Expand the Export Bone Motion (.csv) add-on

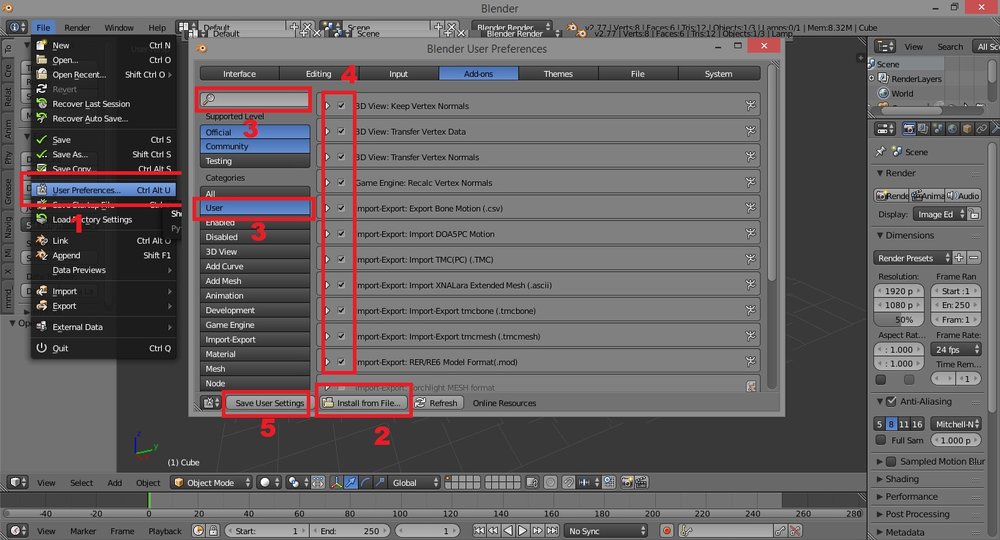pos(327,208)
